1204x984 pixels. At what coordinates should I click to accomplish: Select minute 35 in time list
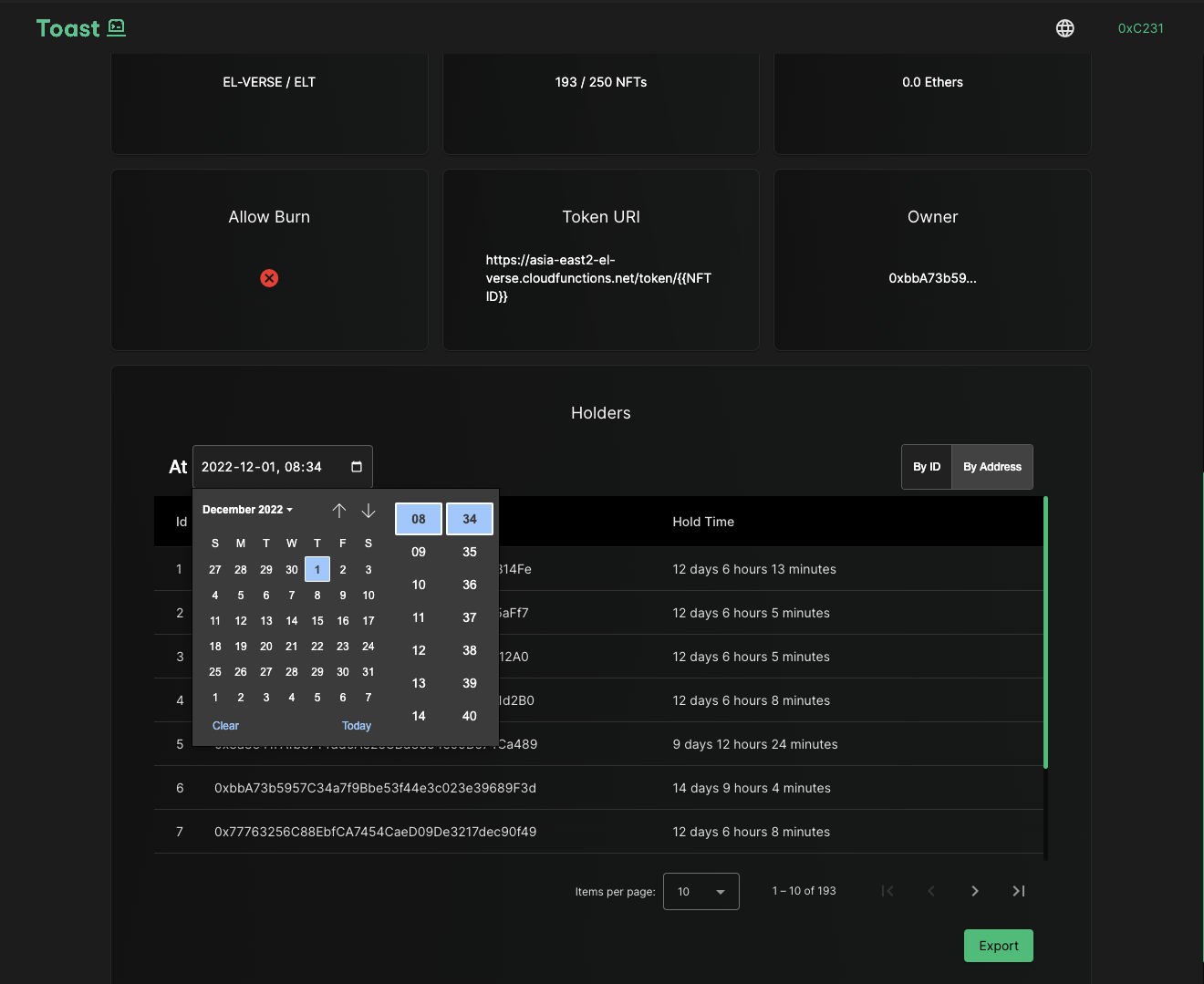click(x=470, y=552)
